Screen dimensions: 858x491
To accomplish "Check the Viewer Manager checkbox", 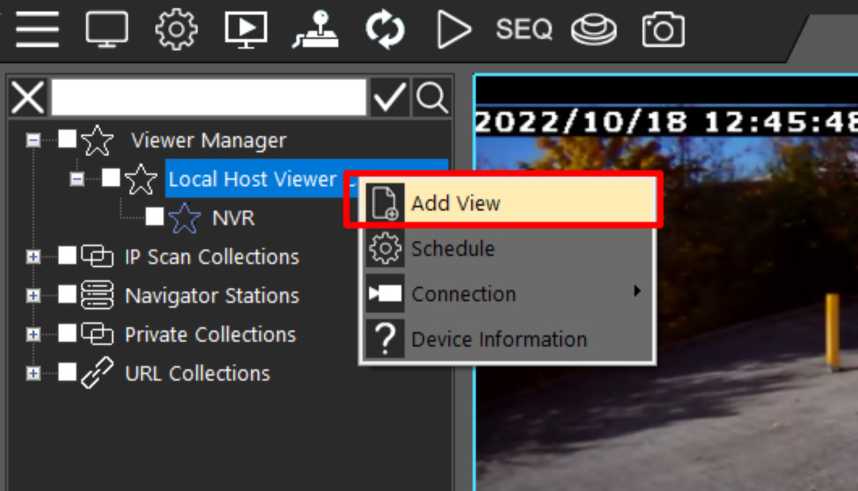I will (x=67, y=140).
